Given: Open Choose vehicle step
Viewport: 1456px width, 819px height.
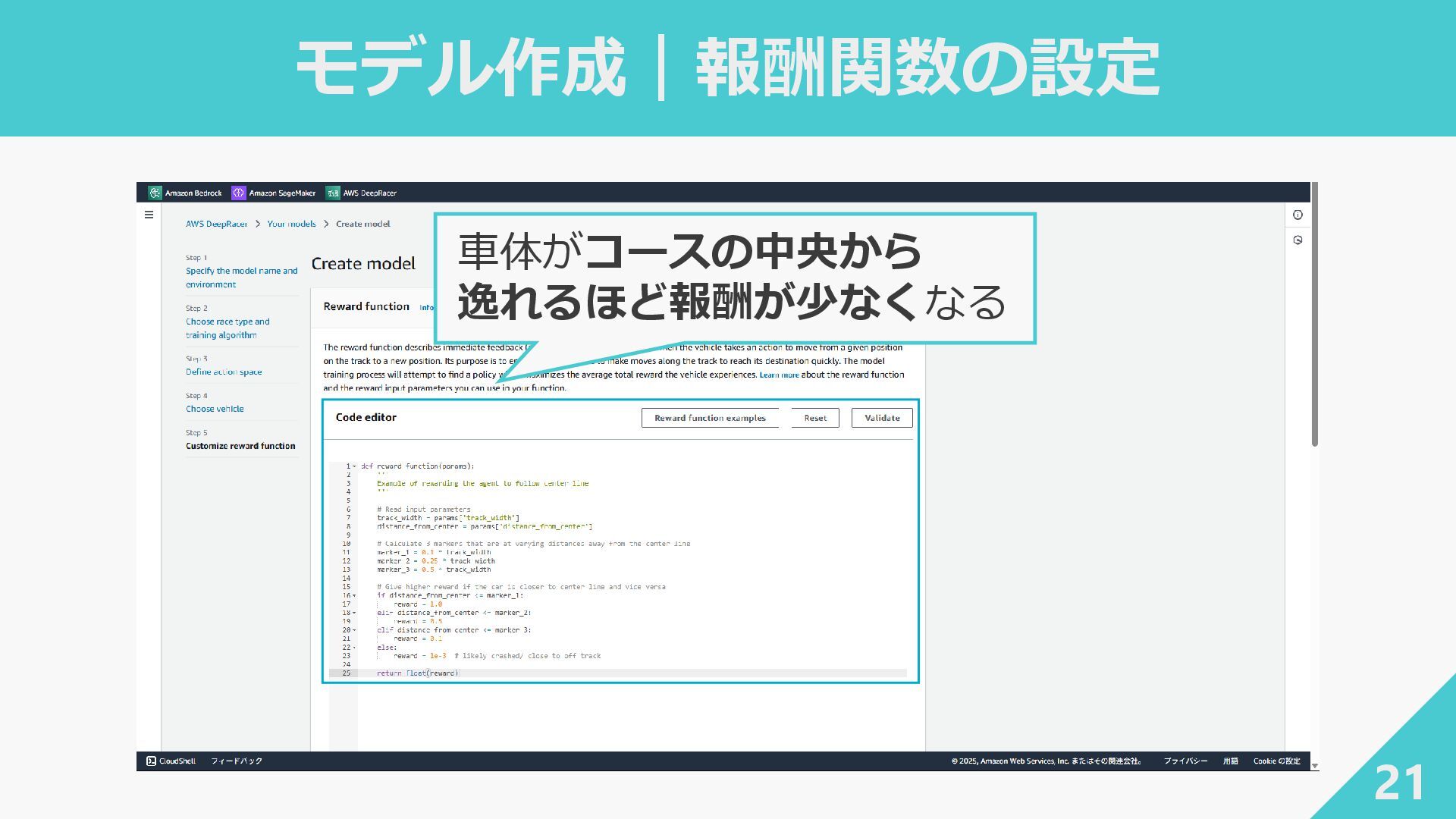Looking at the screenshot, I should (215, 409).
